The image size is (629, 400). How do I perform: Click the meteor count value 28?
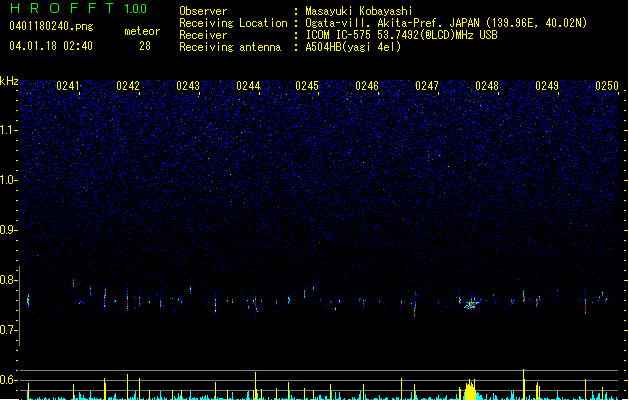[145, 46]
